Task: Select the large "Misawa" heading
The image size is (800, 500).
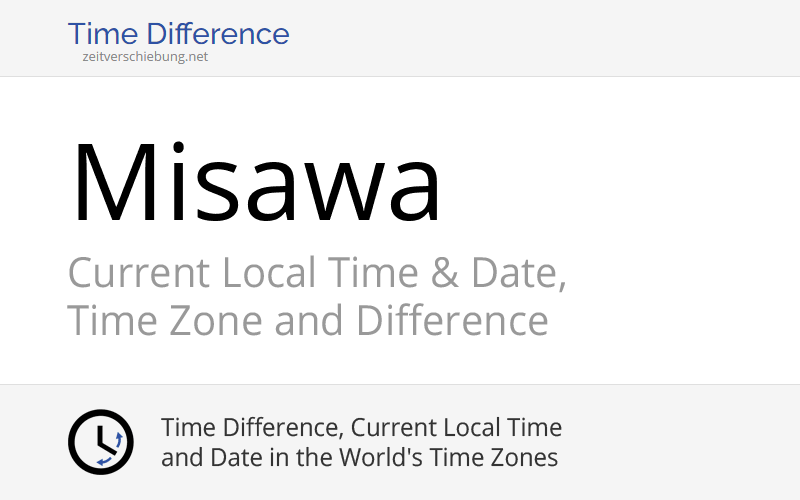Action: pyautogui.click(x=255, y=182)
